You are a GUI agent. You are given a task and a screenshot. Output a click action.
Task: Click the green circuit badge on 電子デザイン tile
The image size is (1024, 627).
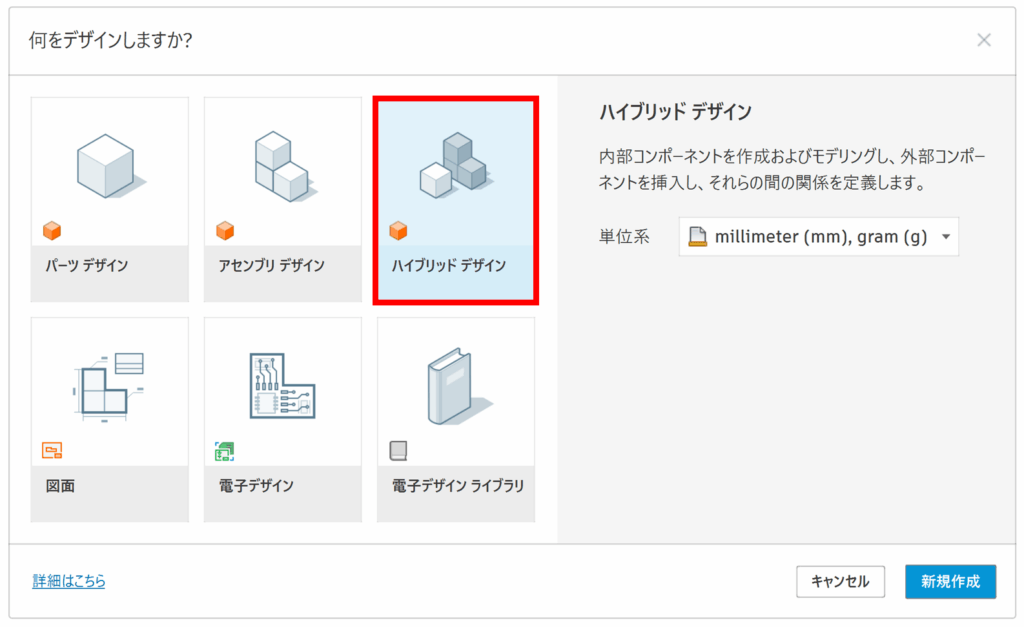point(225,451)
